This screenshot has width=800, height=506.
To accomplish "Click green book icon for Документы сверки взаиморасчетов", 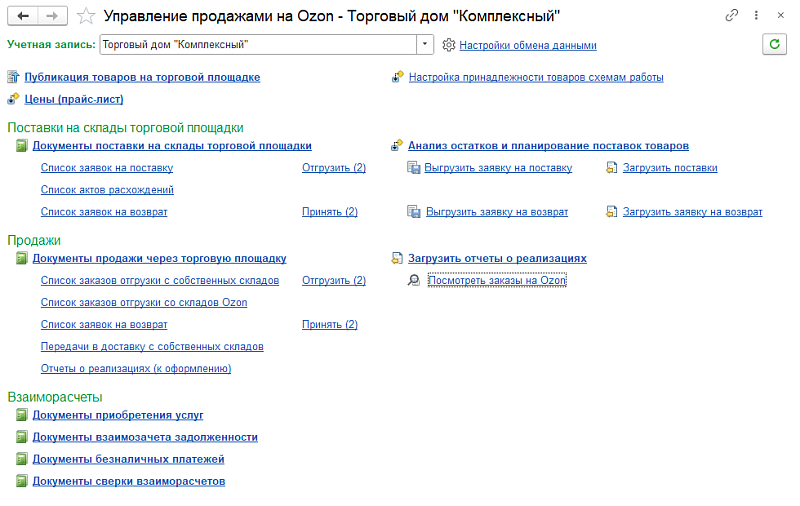I will point(21,481).
